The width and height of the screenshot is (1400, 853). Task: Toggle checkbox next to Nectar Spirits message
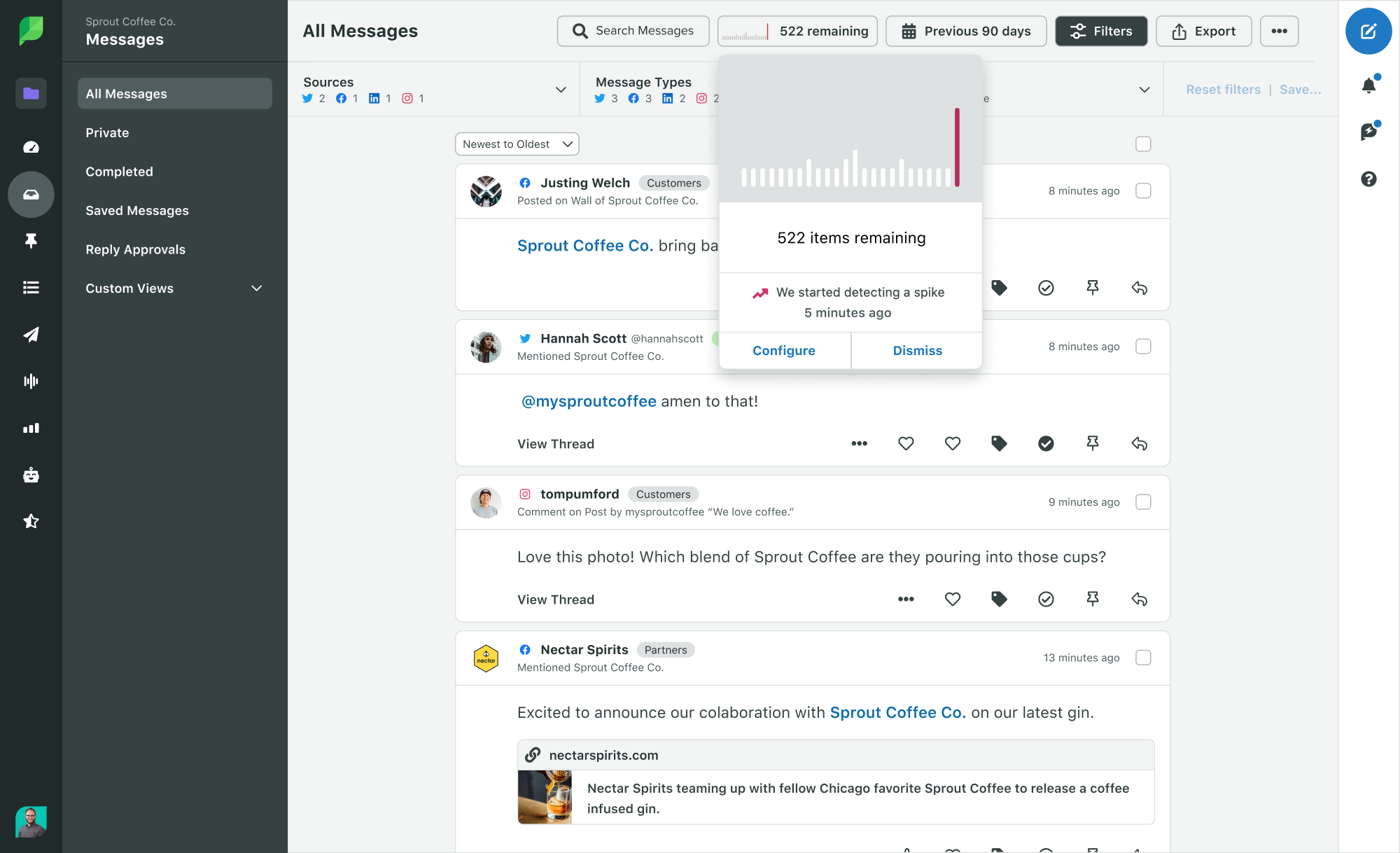pos(1143,656)
